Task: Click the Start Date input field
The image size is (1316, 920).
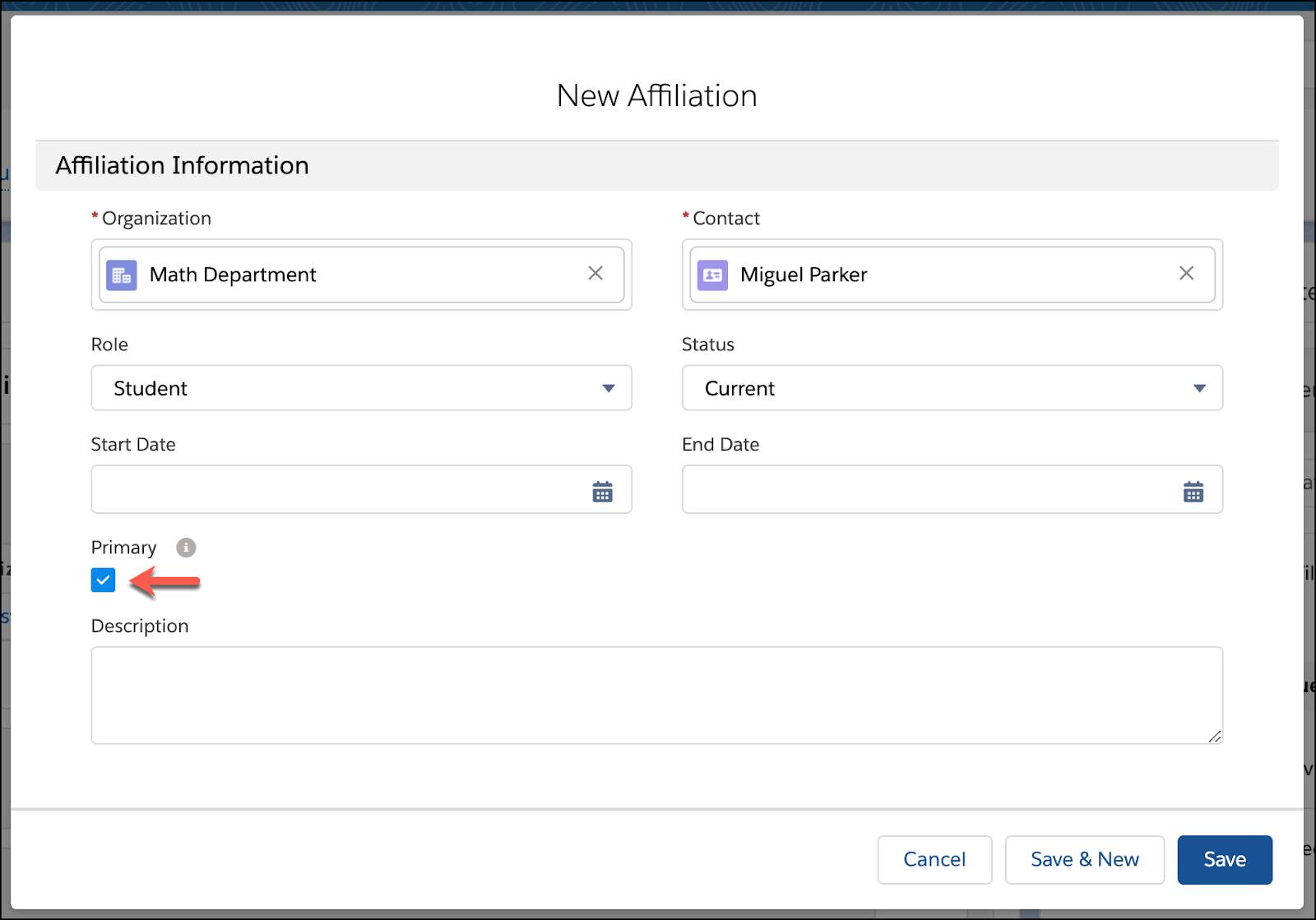Action: coord(337,490)
